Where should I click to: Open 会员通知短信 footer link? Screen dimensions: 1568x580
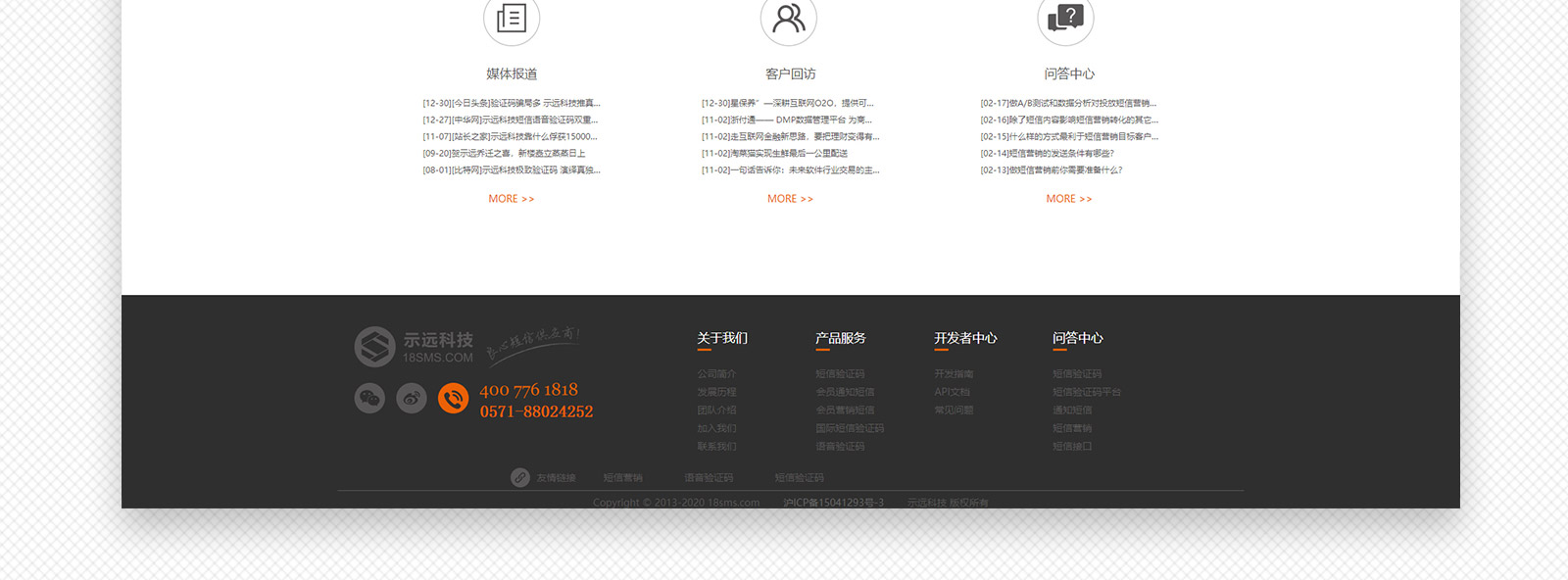(845, 392)
